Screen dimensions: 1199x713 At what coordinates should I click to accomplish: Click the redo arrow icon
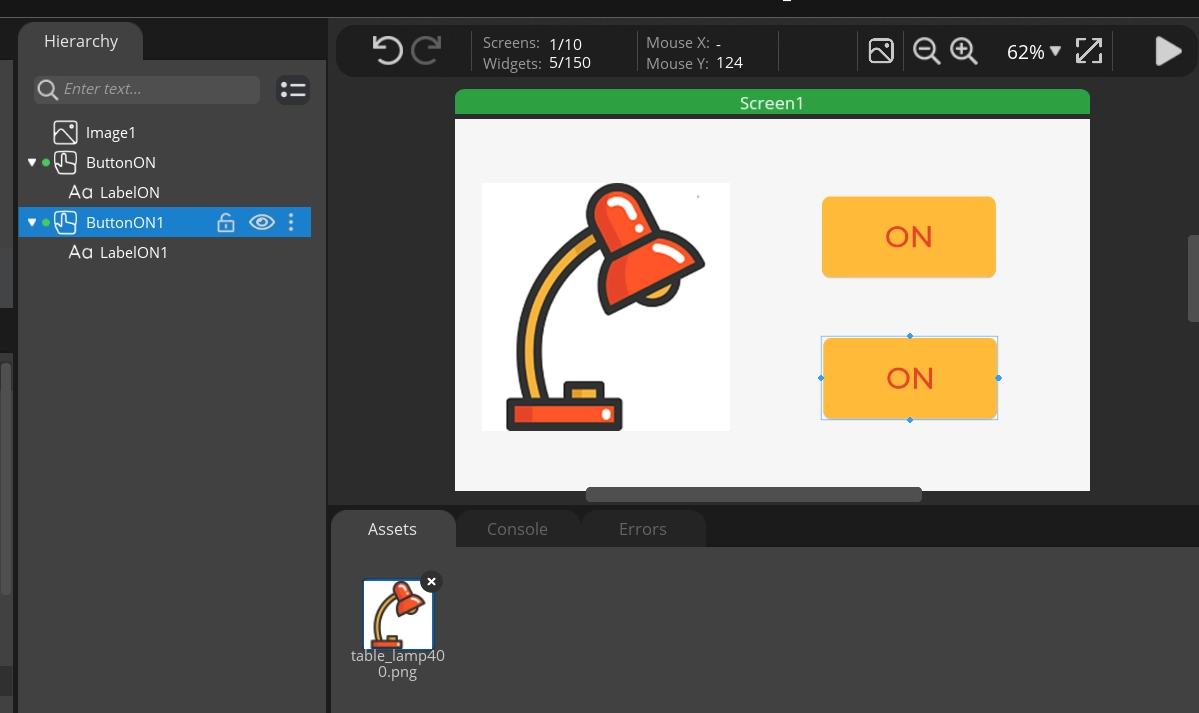tap(427, 50)
